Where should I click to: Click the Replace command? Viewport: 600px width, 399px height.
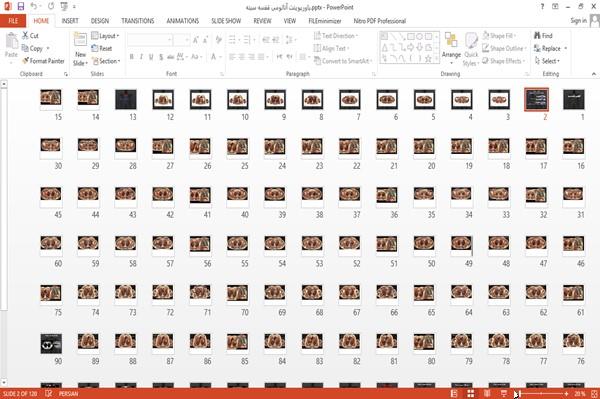[548, 48]
